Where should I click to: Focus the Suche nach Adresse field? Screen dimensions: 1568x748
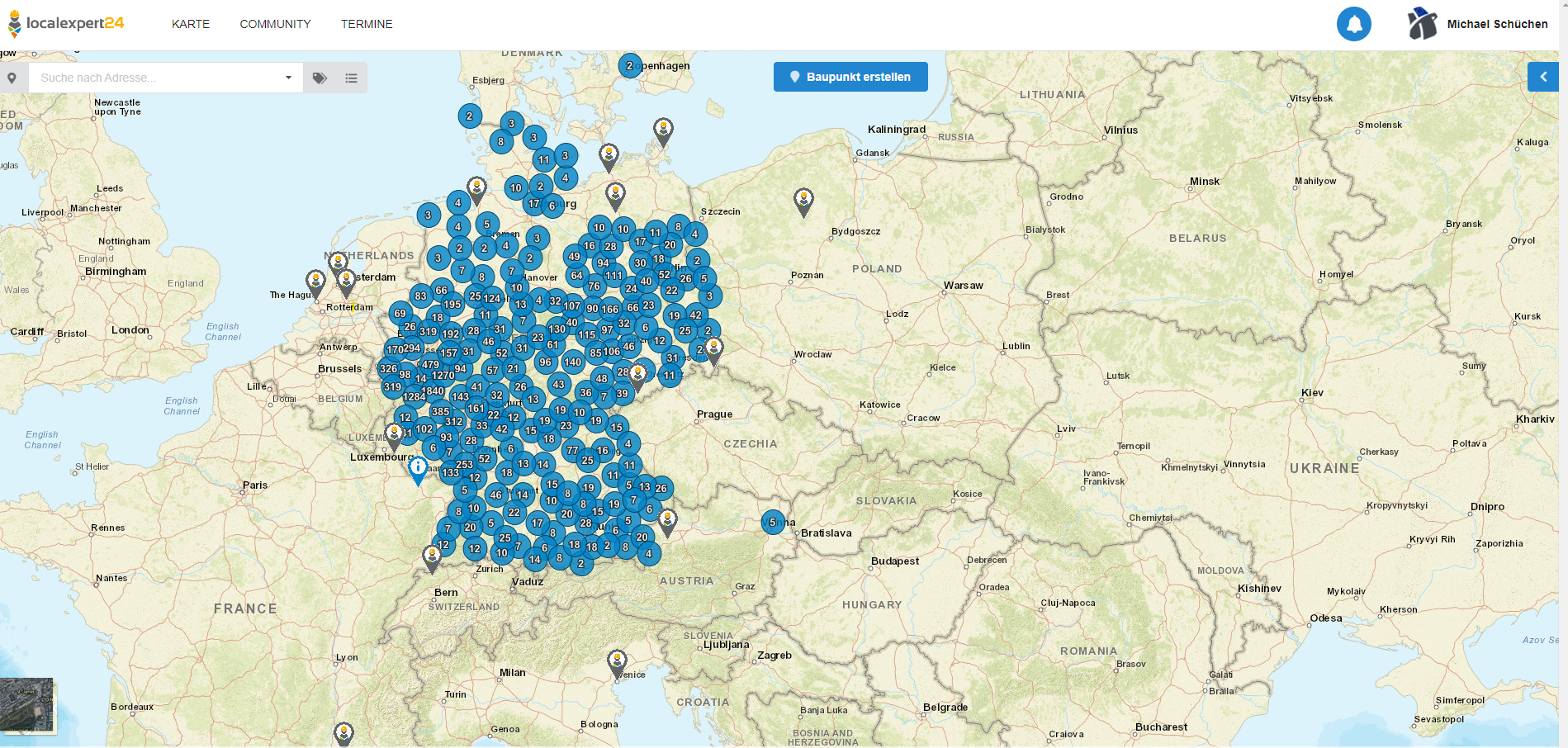(157, 78)
